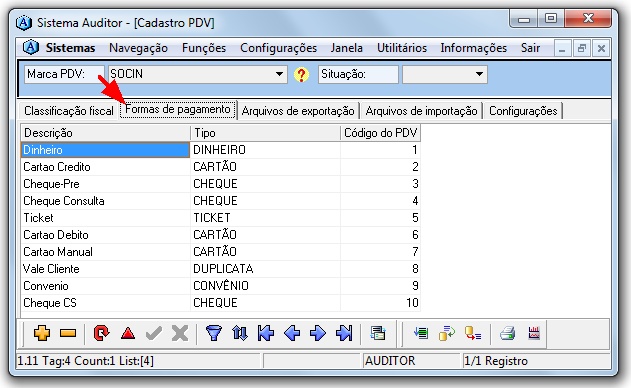The image size is (631, 388).
Task: Select the Cartao Credito row
Action: pyautogui.click(x=221, y=167)
